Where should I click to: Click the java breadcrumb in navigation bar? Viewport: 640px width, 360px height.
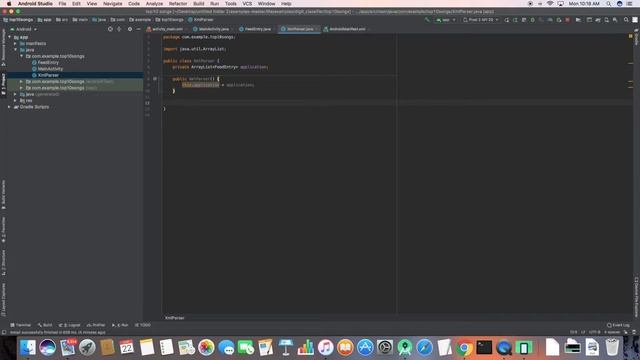(99, 20)
